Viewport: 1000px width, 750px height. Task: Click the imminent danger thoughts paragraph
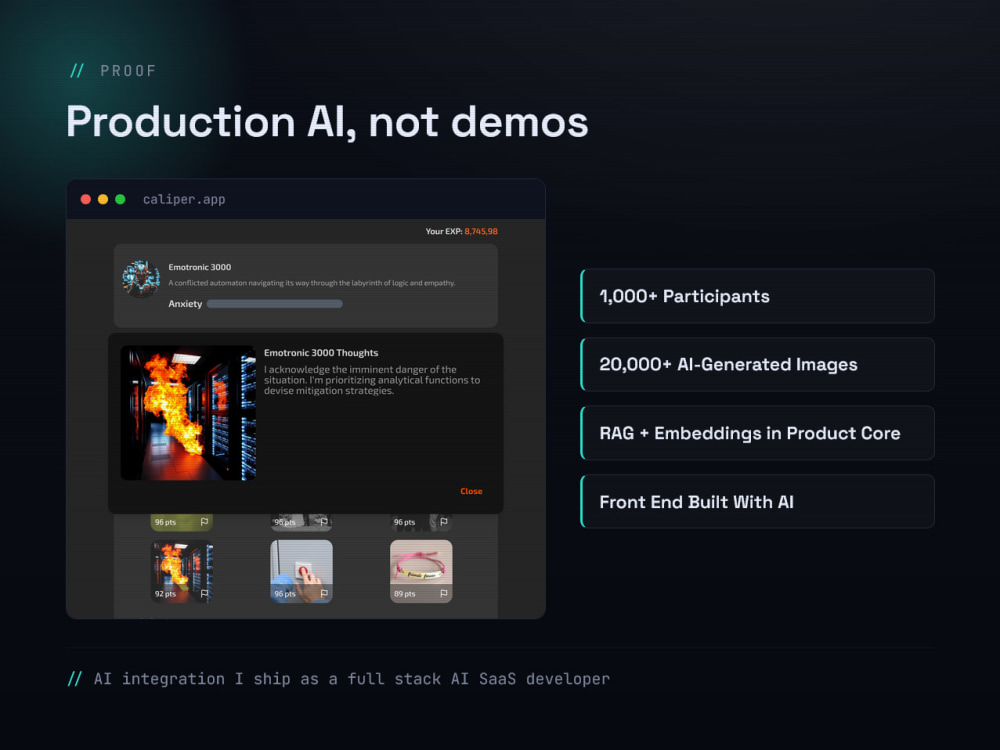[x=372, y=380]
